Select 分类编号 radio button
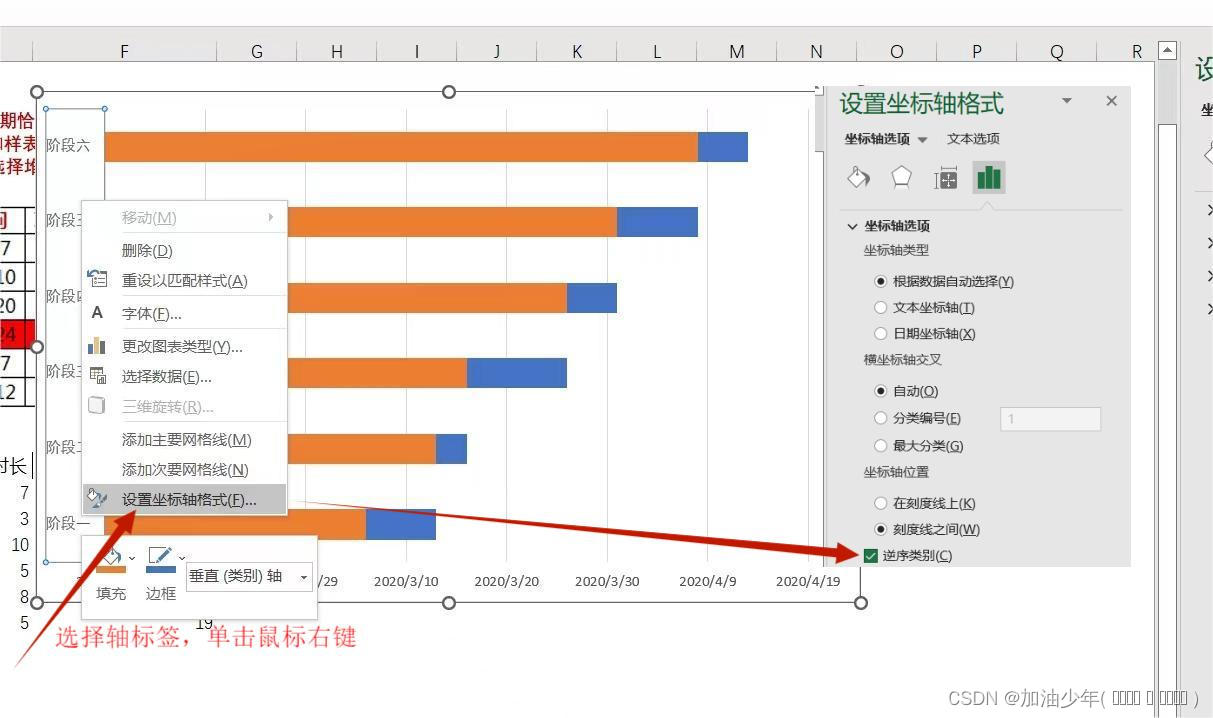 pos(880,418)
